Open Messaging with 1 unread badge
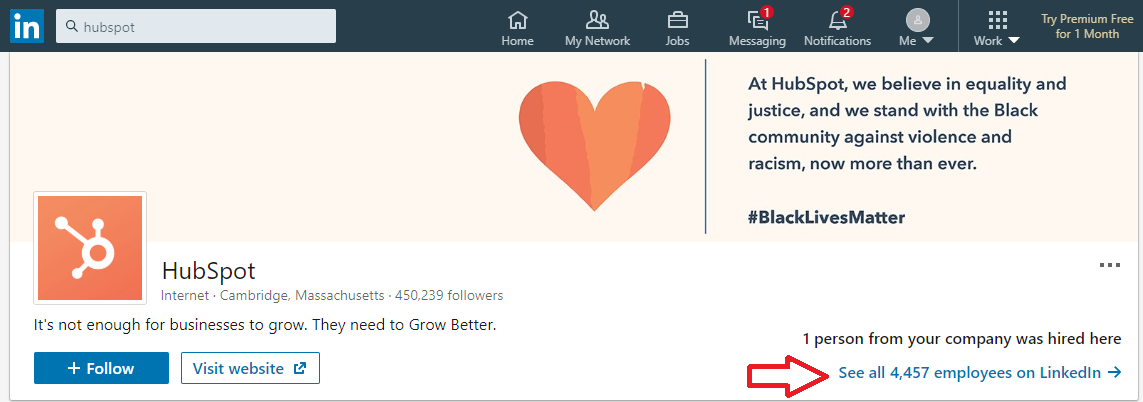This screenshot has height=402, width=1143. (x=757, y=28)
